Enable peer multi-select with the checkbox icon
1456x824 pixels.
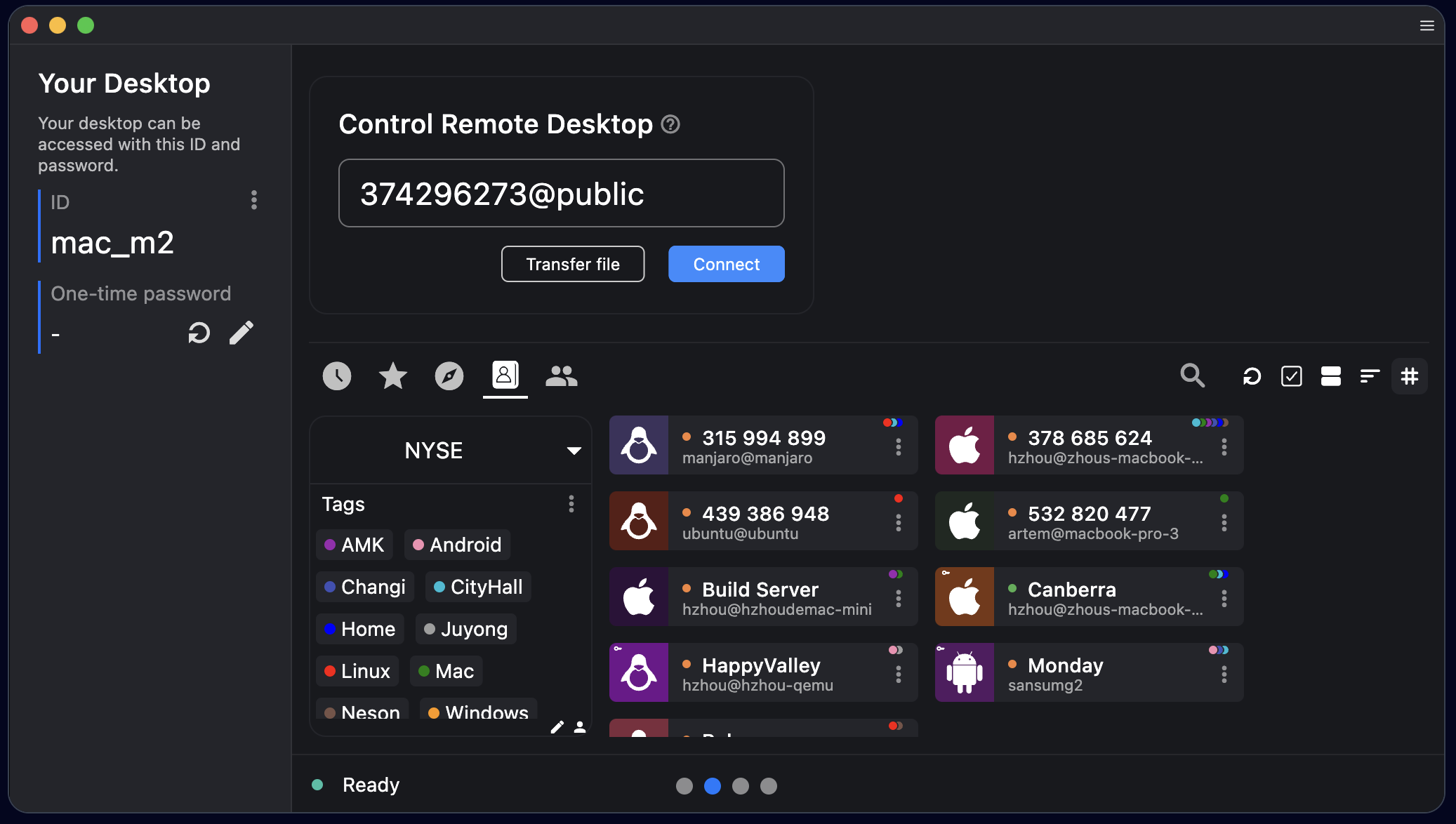[x=1292, y=376]
